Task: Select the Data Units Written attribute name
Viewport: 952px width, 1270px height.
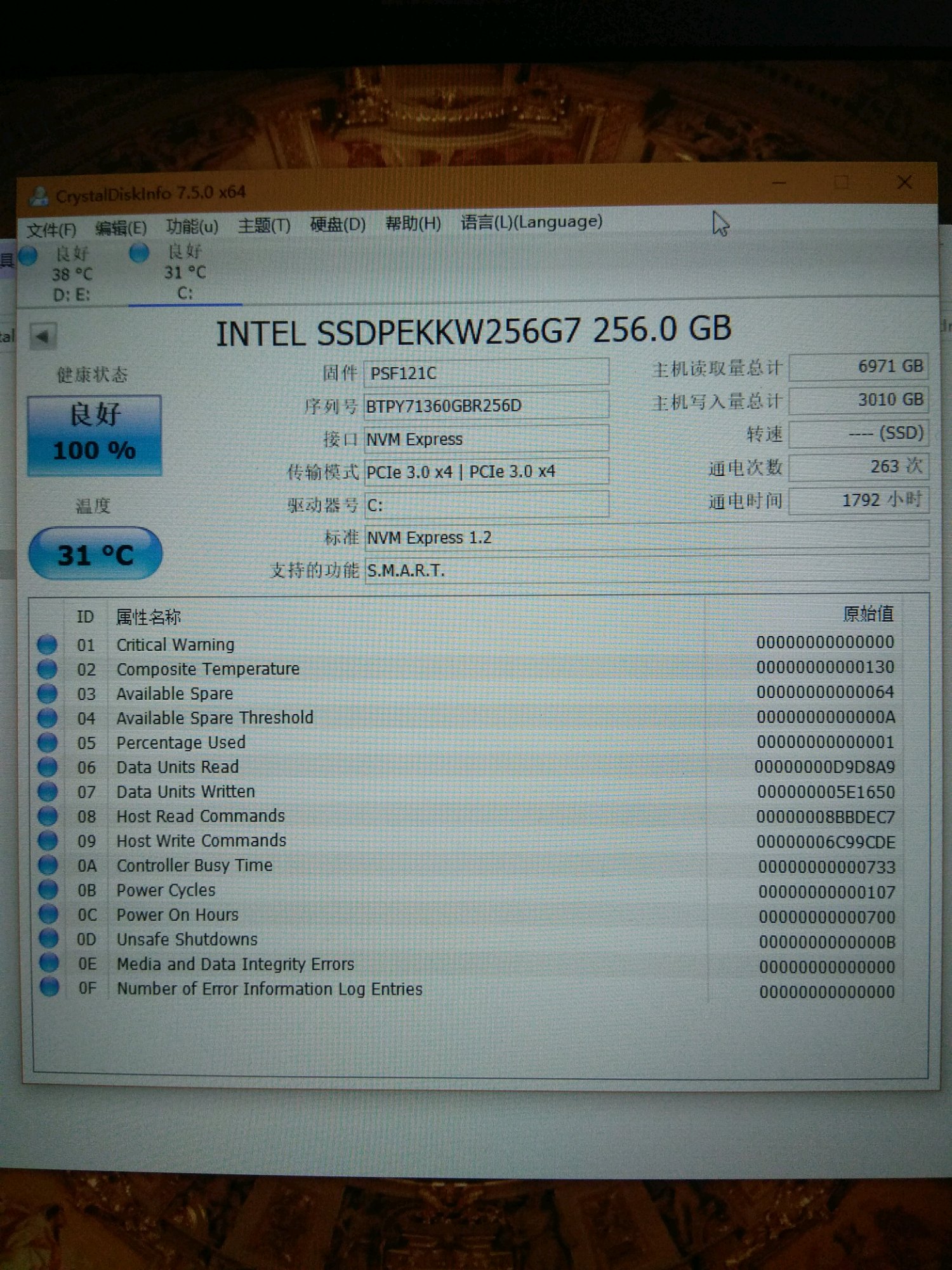Action: pyautogui.click(x=186, y=792)
